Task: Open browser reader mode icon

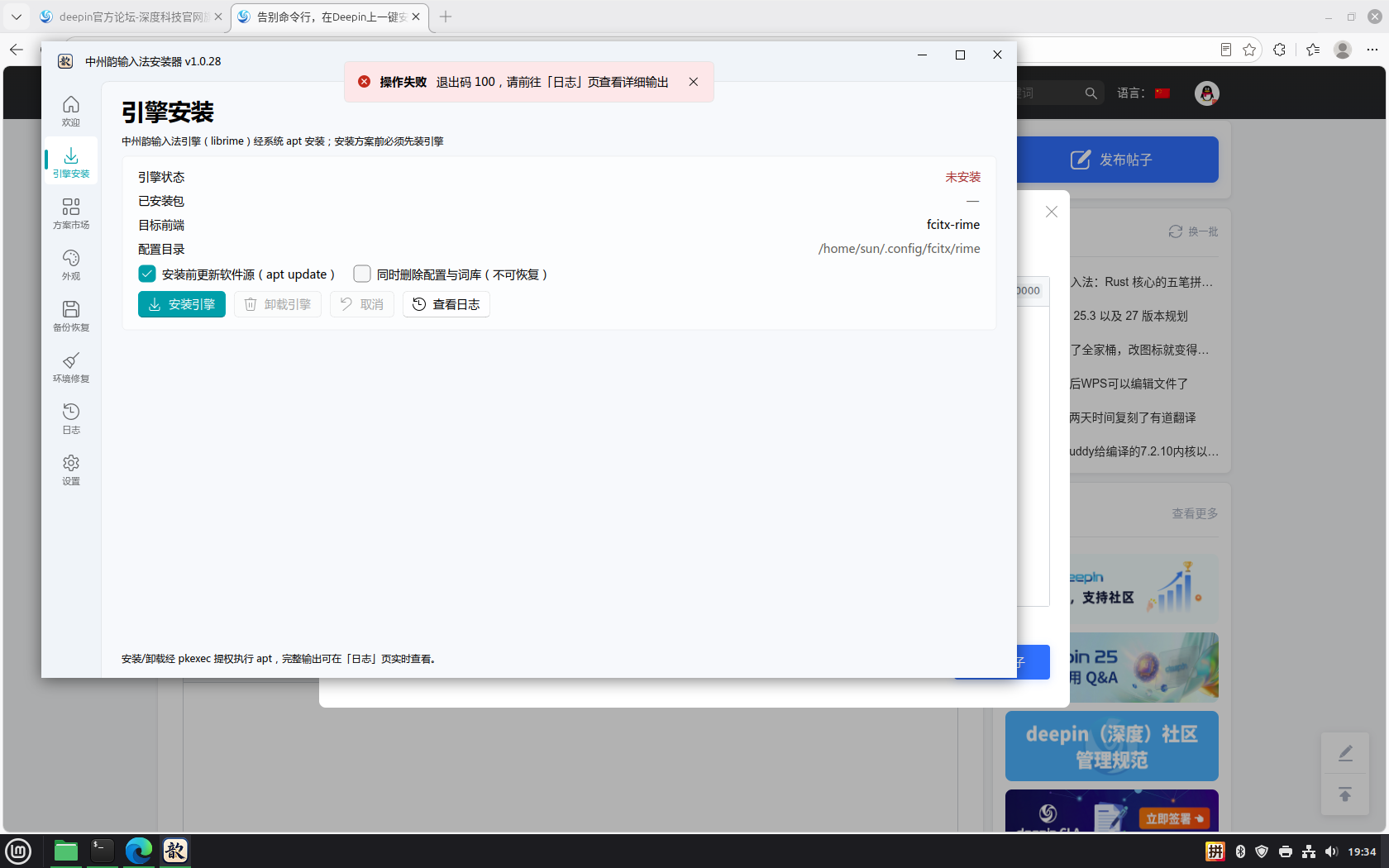Action: 1225,50
